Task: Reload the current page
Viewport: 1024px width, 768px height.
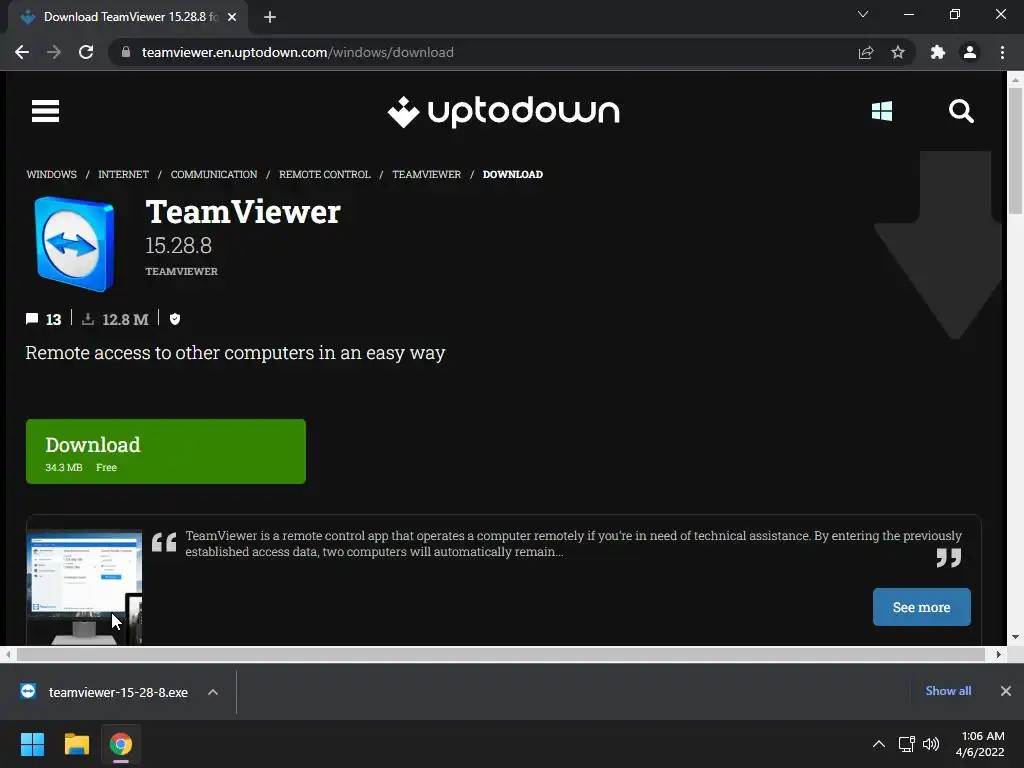Action: click(86, 52)
